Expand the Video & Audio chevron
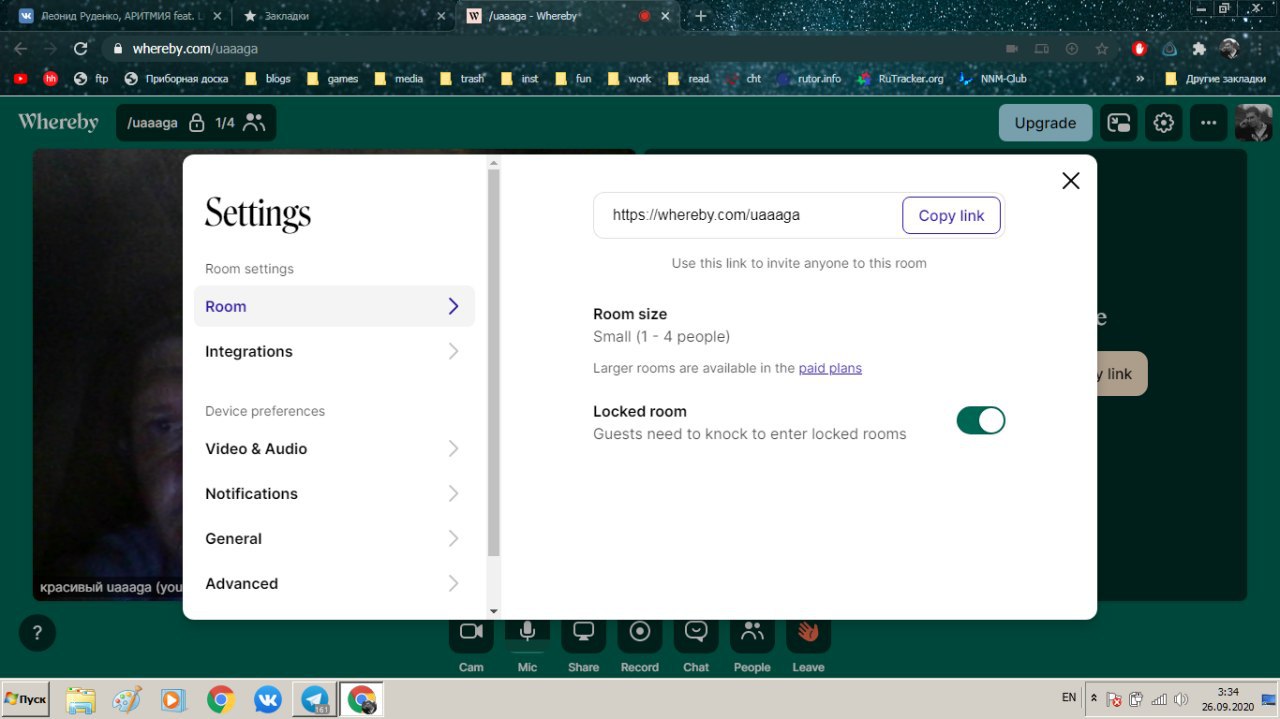1280x719 pixels. (453, 448)
